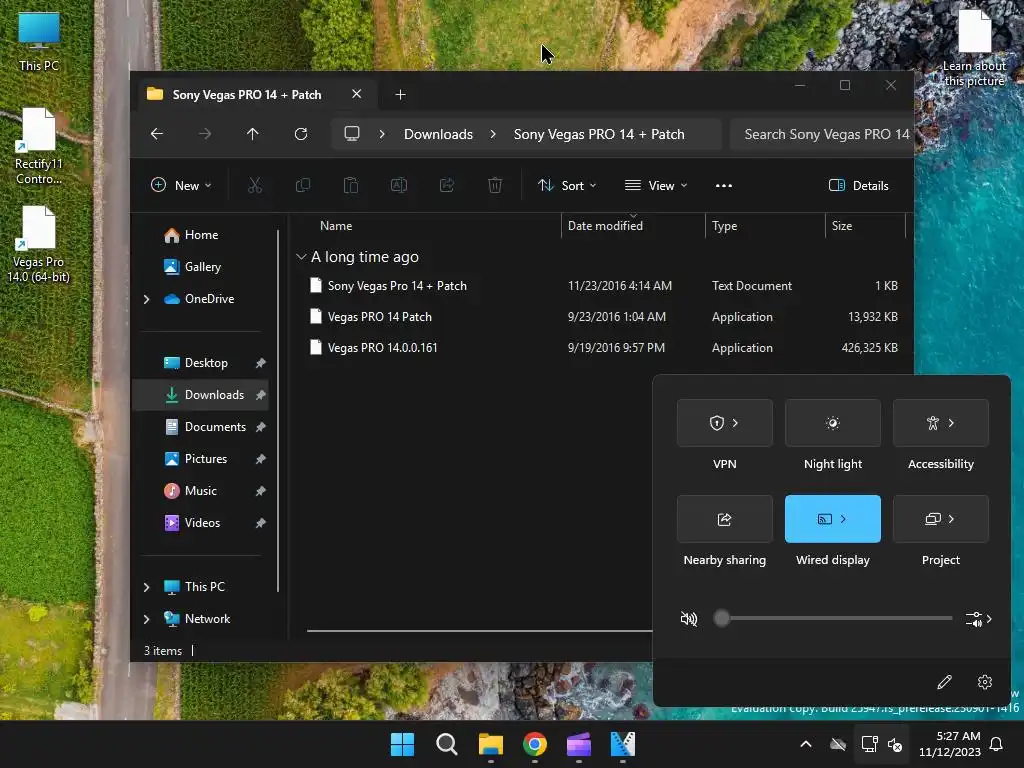Close the Sony Vegas PRO 14 tab
1024x768 pixels.
coord(357,94)
